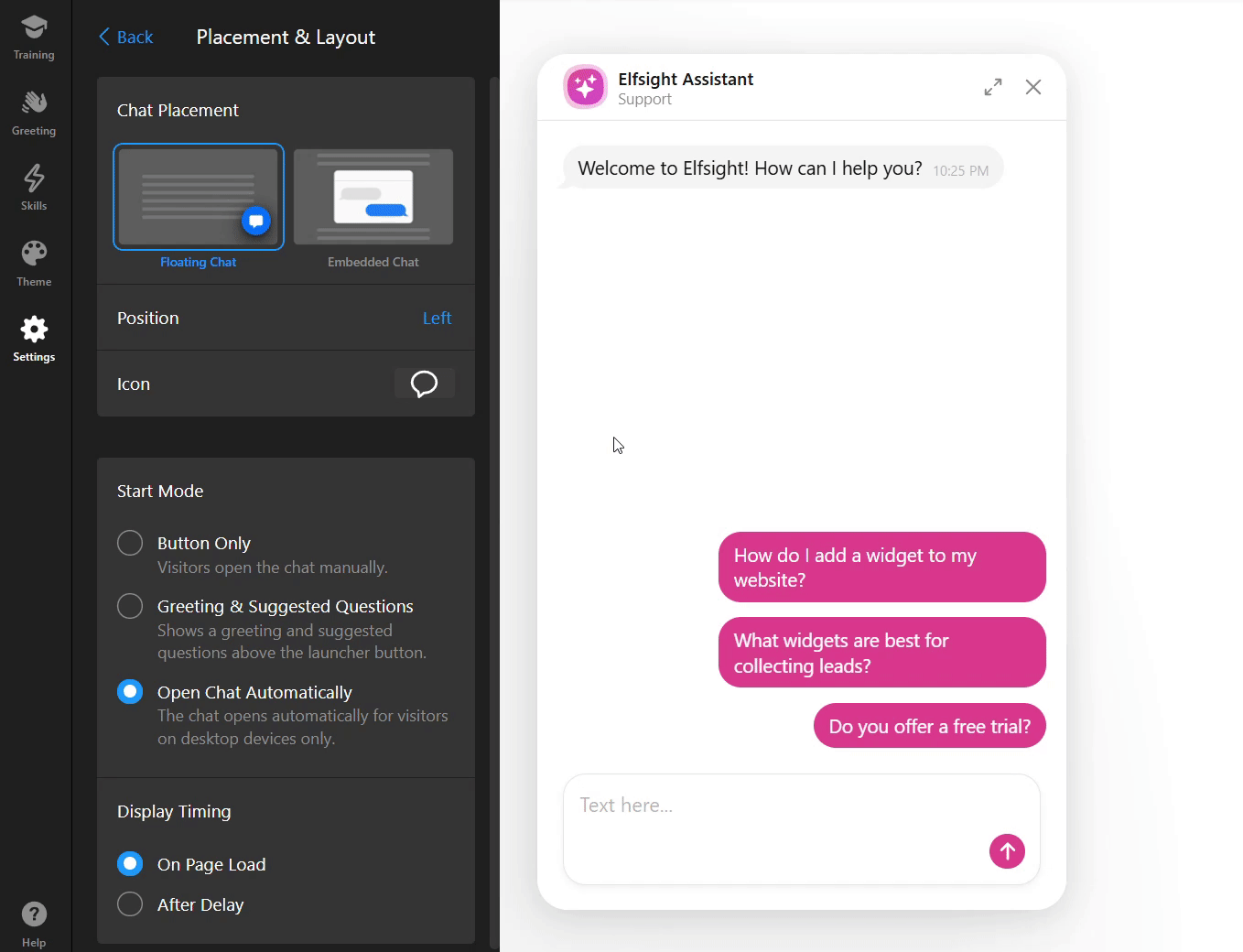Click the Placement & Layout heading

pyautogui.click(x=286, y=37)
